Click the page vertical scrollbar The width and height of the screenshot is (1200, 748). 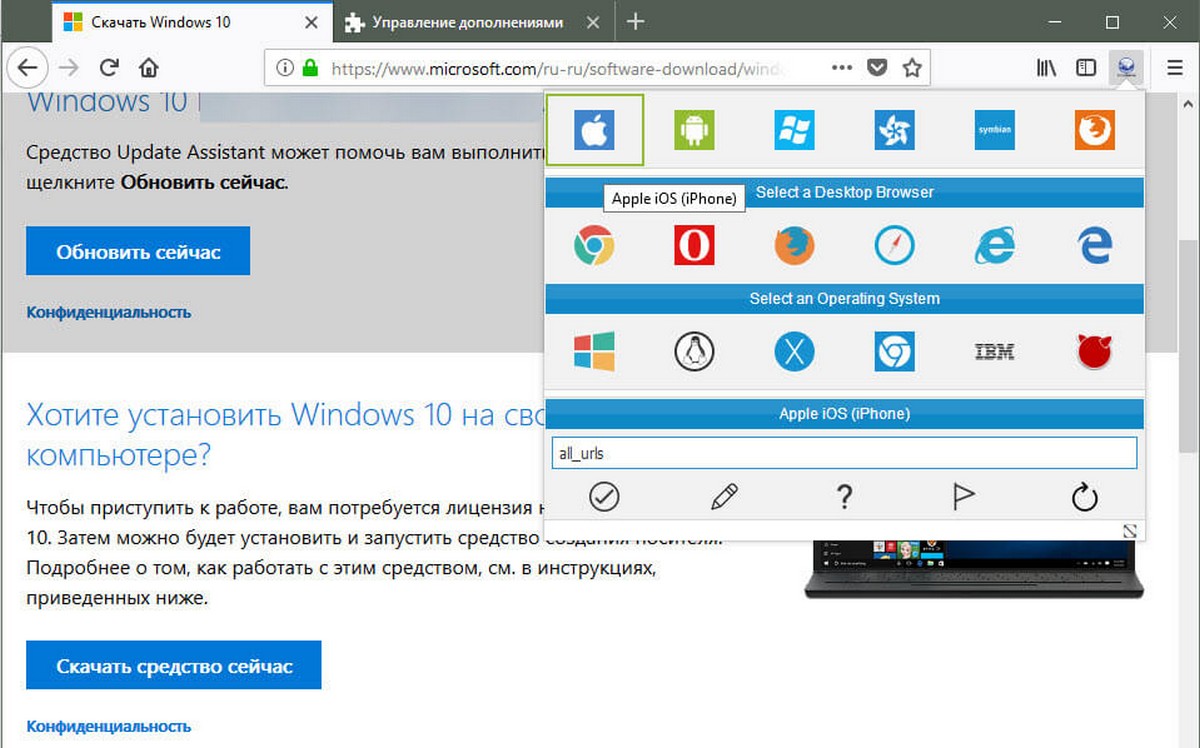tap(1188, 345)
